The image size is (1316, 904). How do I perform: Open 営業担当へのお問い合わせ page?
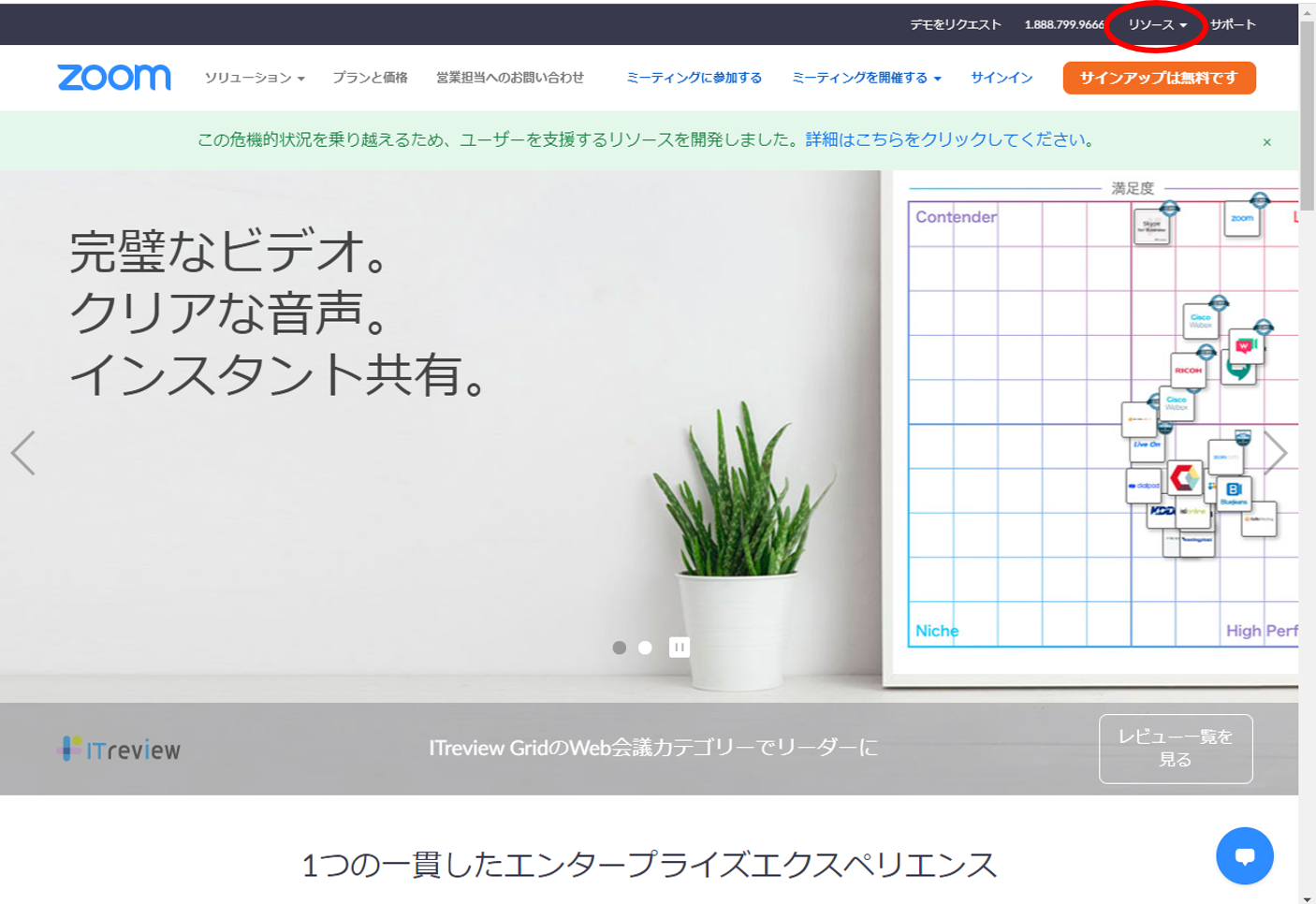510,78
